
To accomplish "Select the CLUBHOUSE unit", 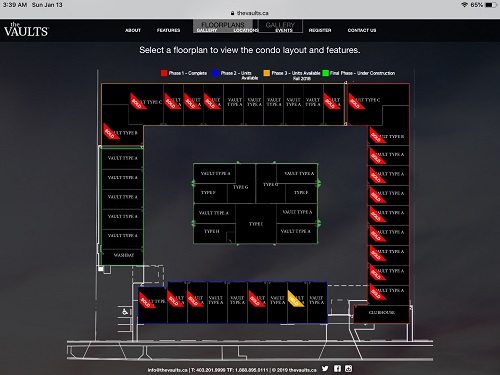I will pos(381,313).
